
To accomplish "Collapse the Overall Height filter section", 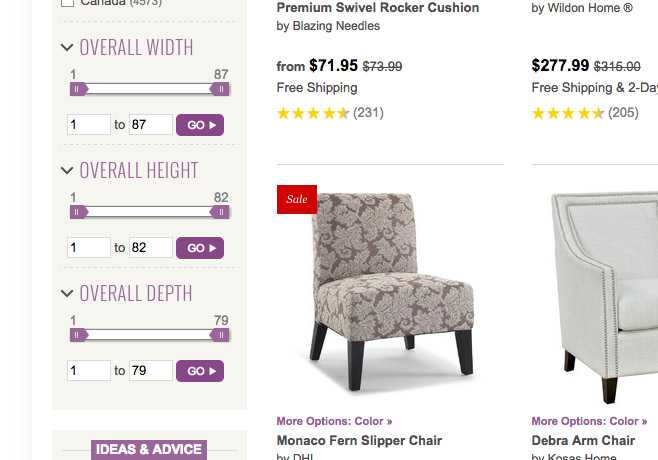I will pos(67,170).
